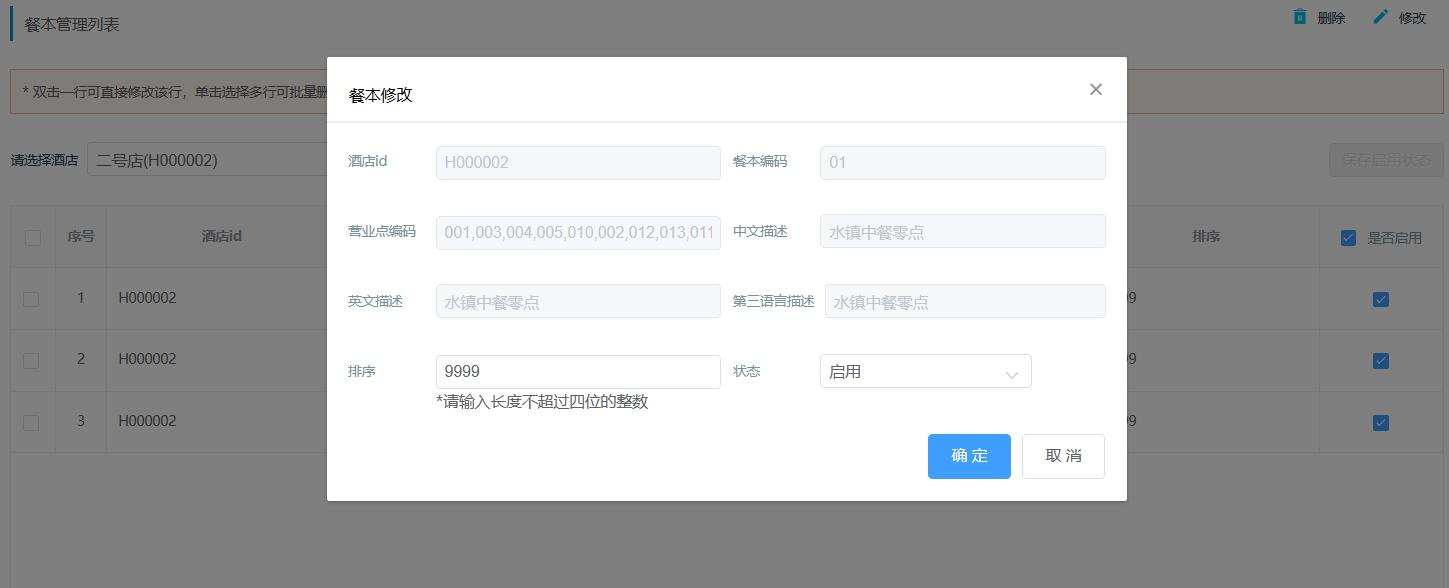Click the pencil 修改 icon
The width and height of the screenshot is (1449, 588).
[x=1381, y=17]
